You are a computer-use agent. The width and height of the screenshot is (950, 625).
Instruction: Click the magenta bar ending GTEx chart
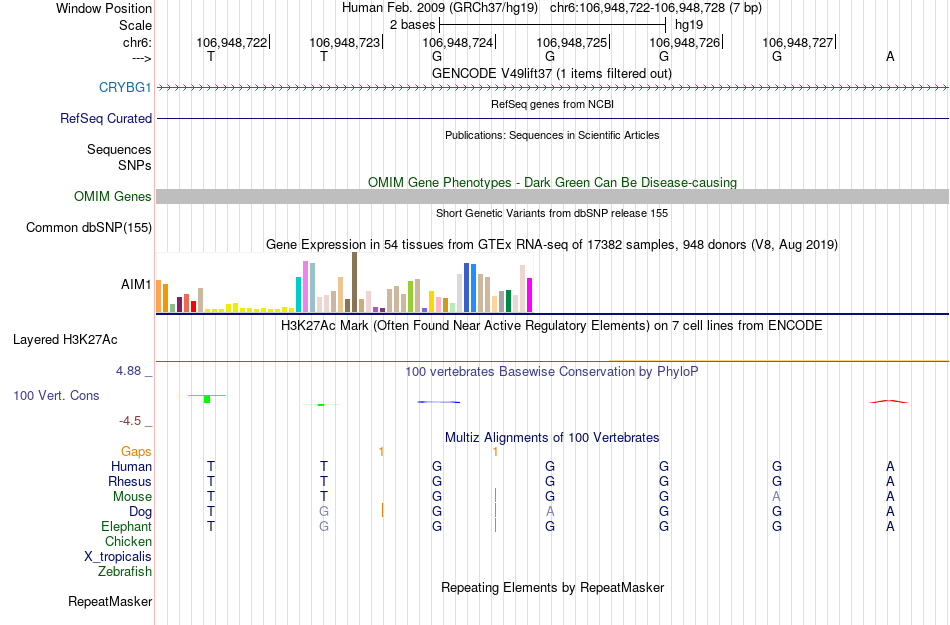tap(530, 296)
